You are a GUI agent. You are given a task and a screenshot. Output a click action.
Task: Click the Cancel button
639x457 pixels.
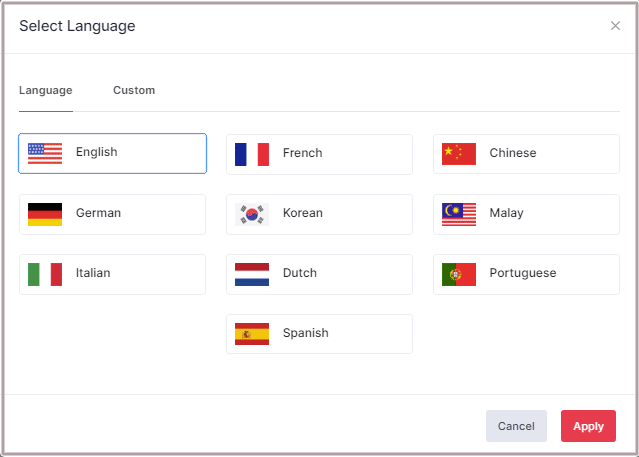pos(516,426)
